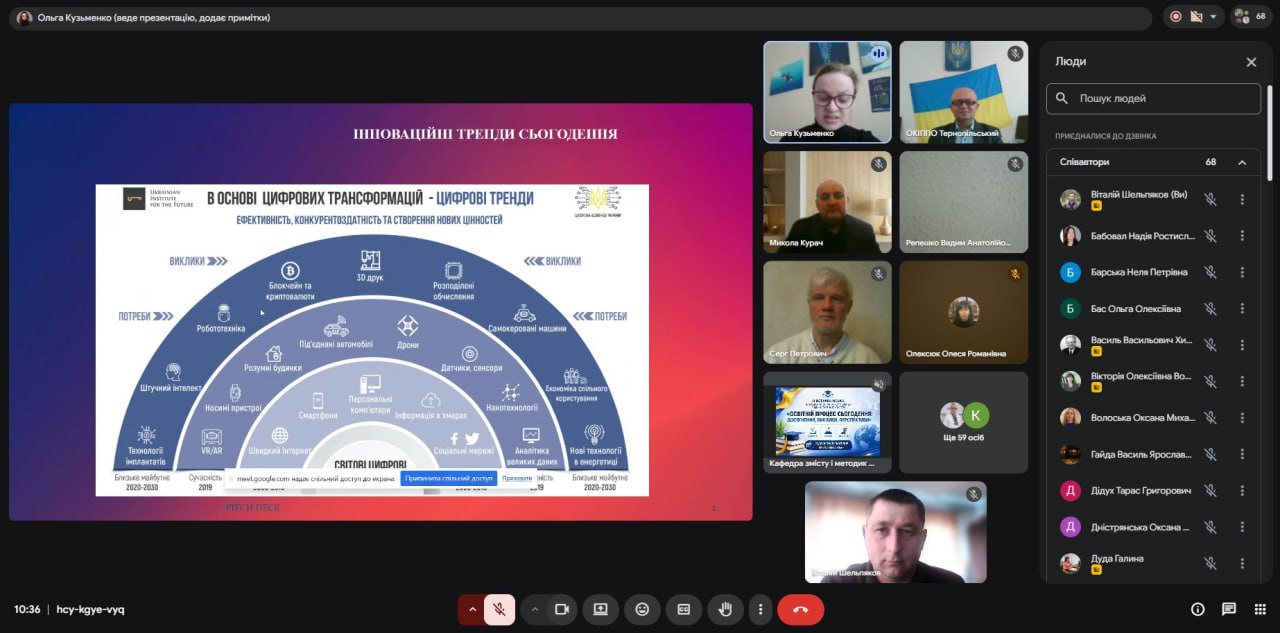Collapse the Співавтори participants section
The image size is (1280, 633).
tap(1242, 162)
